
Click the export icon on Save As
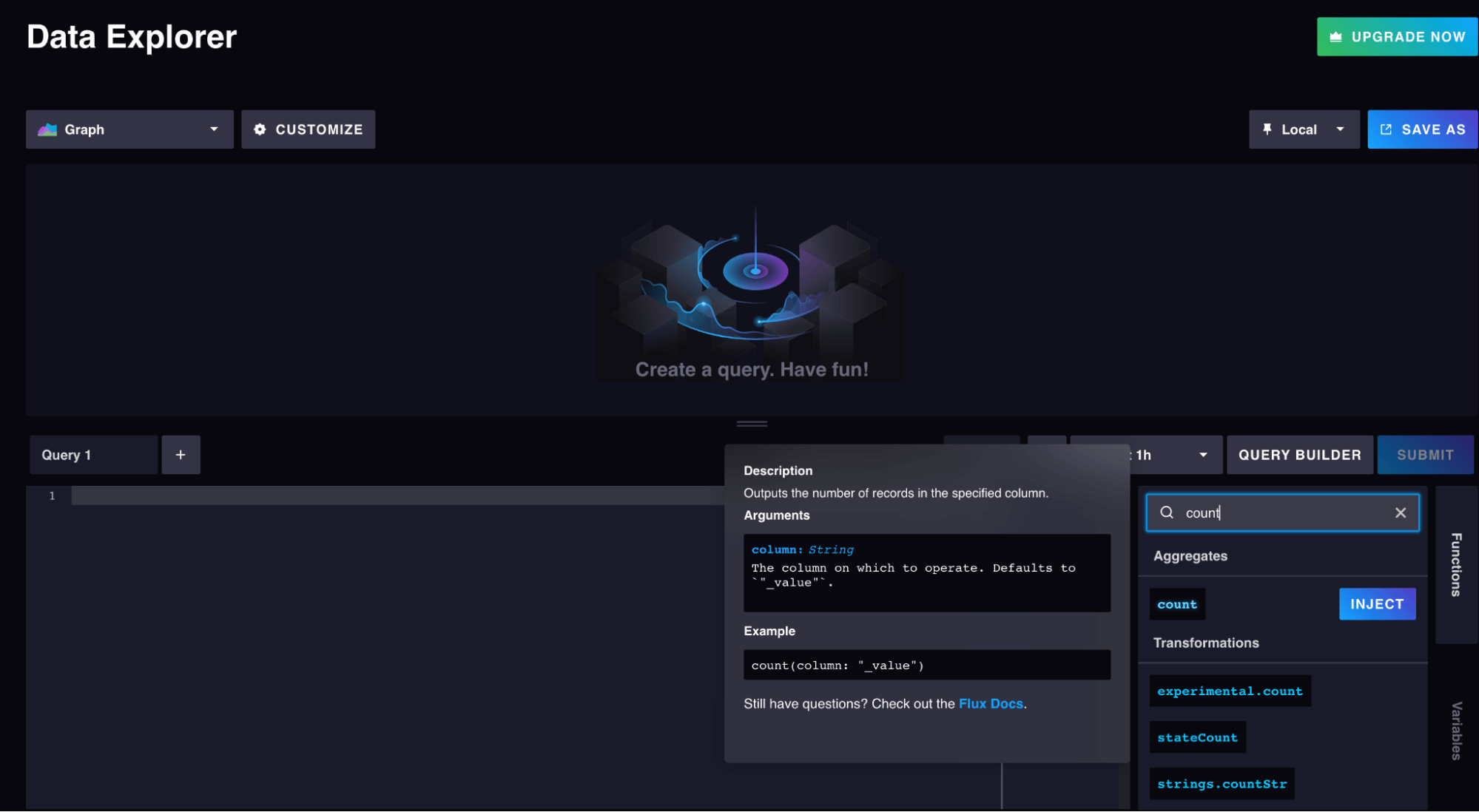(x=1386, y=129)
